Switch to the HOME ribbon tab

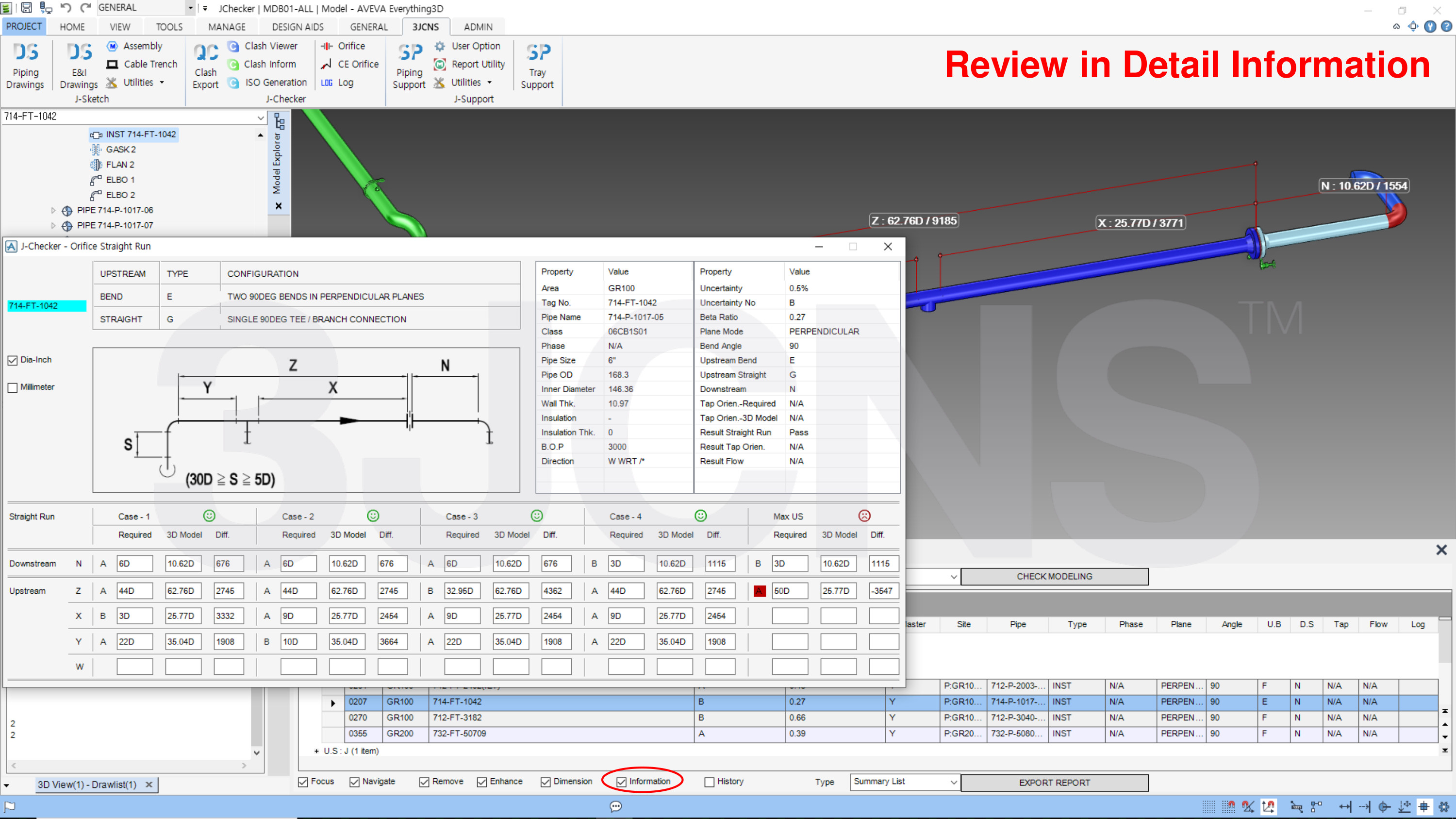(72, 27)
